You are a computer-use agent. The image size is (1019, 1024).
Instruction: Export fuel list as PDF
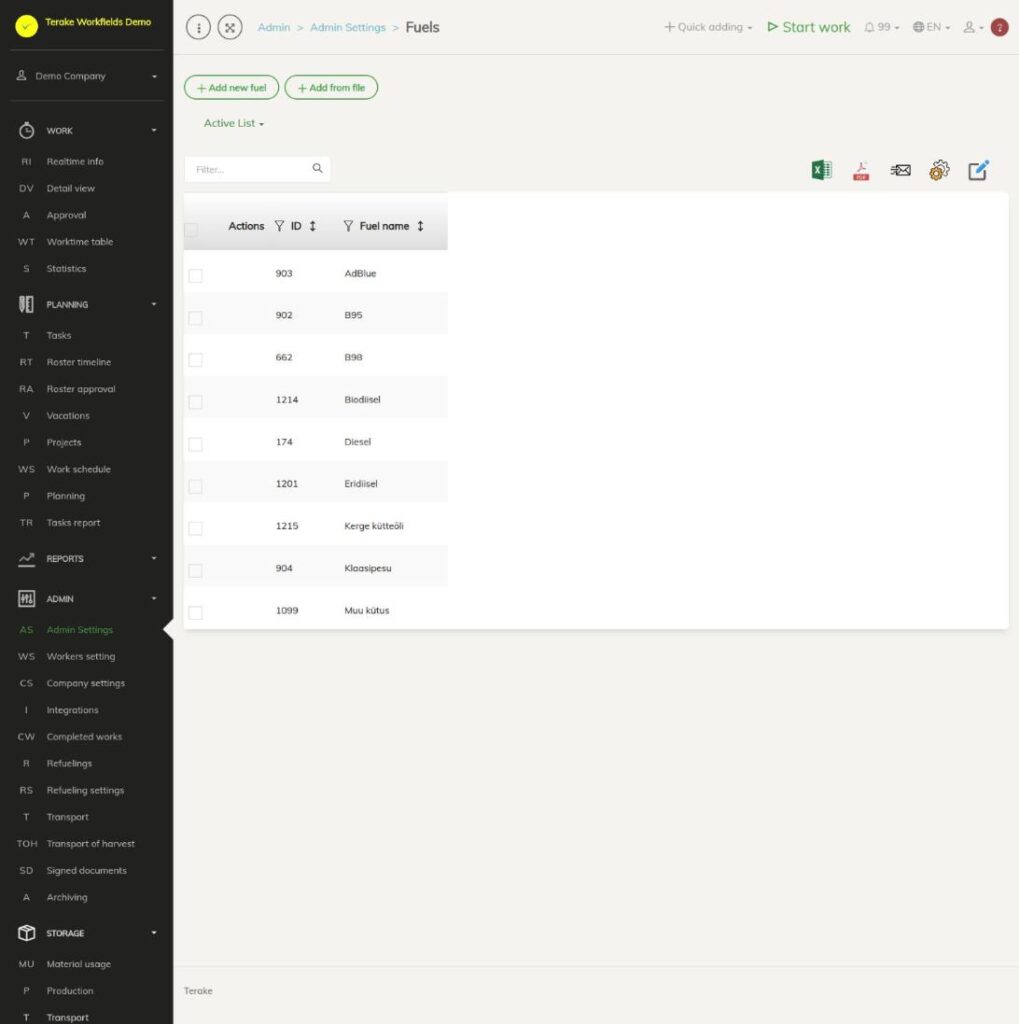pos(861,170)
